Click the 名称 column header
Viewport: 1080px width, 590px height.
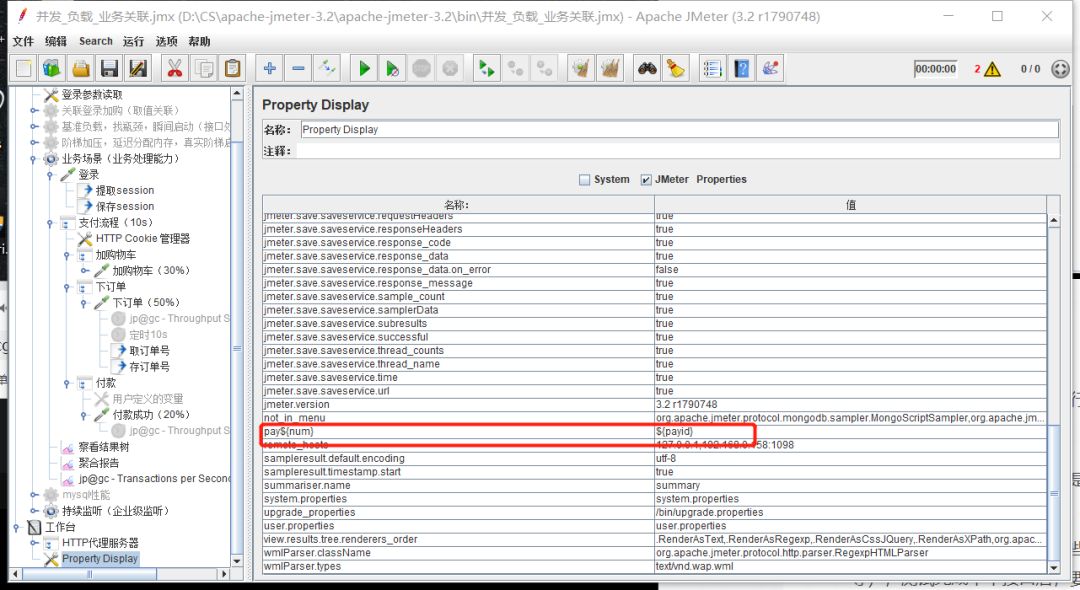click(x=457, y=204)
